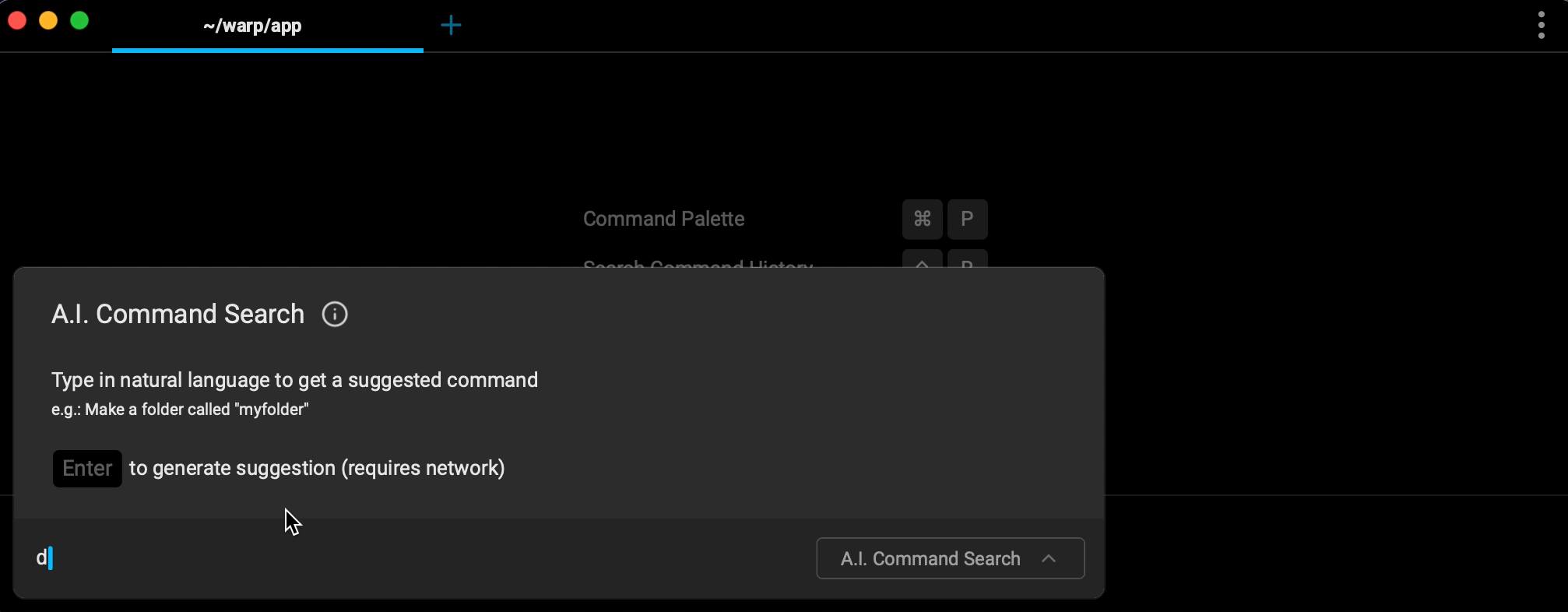Open the Command Palette entry

663,219
